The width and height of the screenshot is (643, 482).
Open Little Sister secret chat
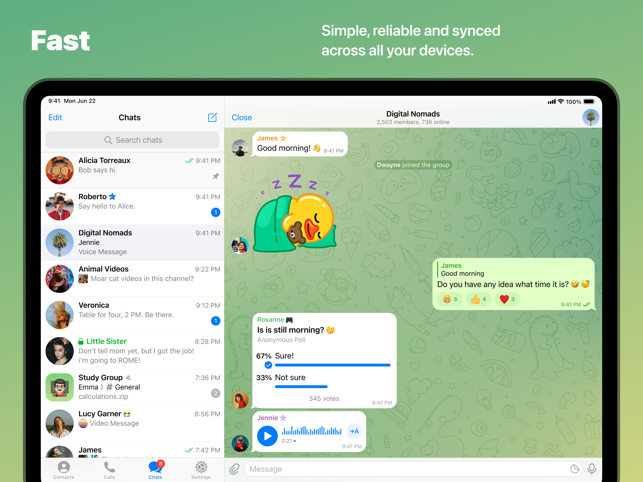click(132, 351)
